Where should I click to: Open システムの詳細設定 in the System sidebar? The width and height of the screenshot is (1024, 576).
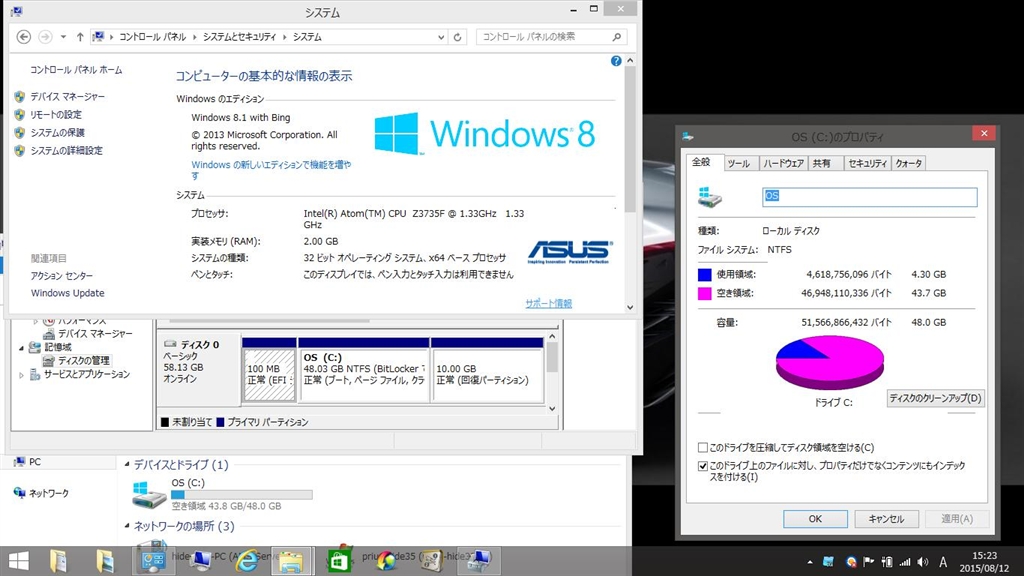point(66,151)
